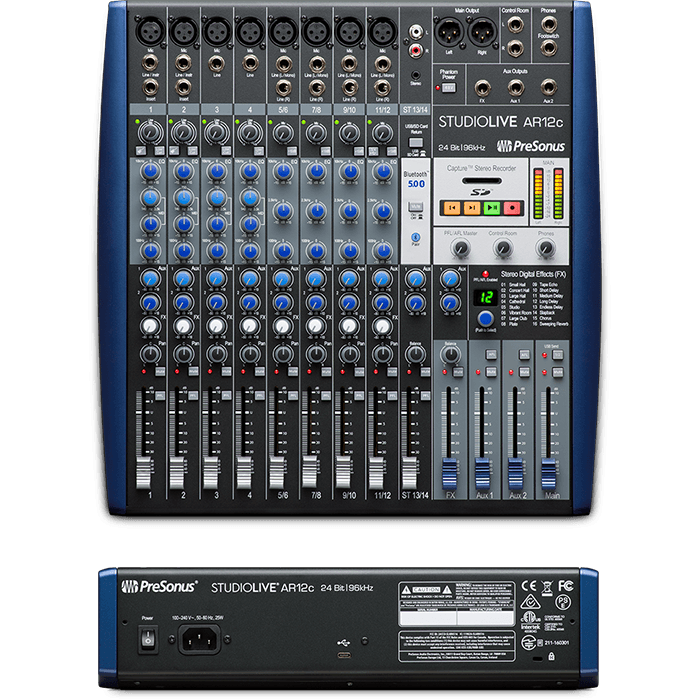The height and width of the screenshot is (700, 700).
Task: Select the Phones output jack
Action: pos(549,24)
